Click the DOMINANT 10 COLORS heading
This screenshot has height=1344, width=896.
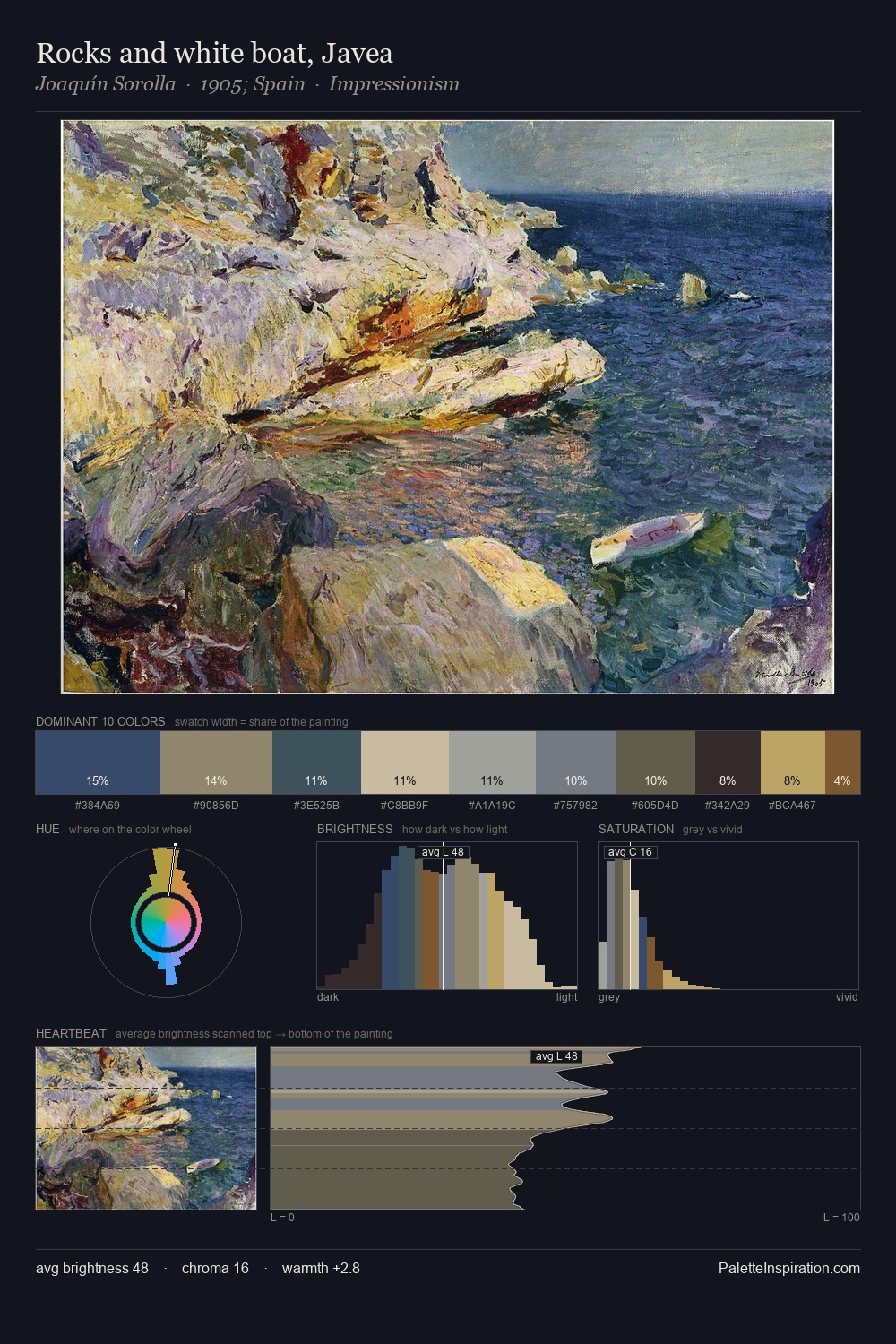tap(100, 721)
